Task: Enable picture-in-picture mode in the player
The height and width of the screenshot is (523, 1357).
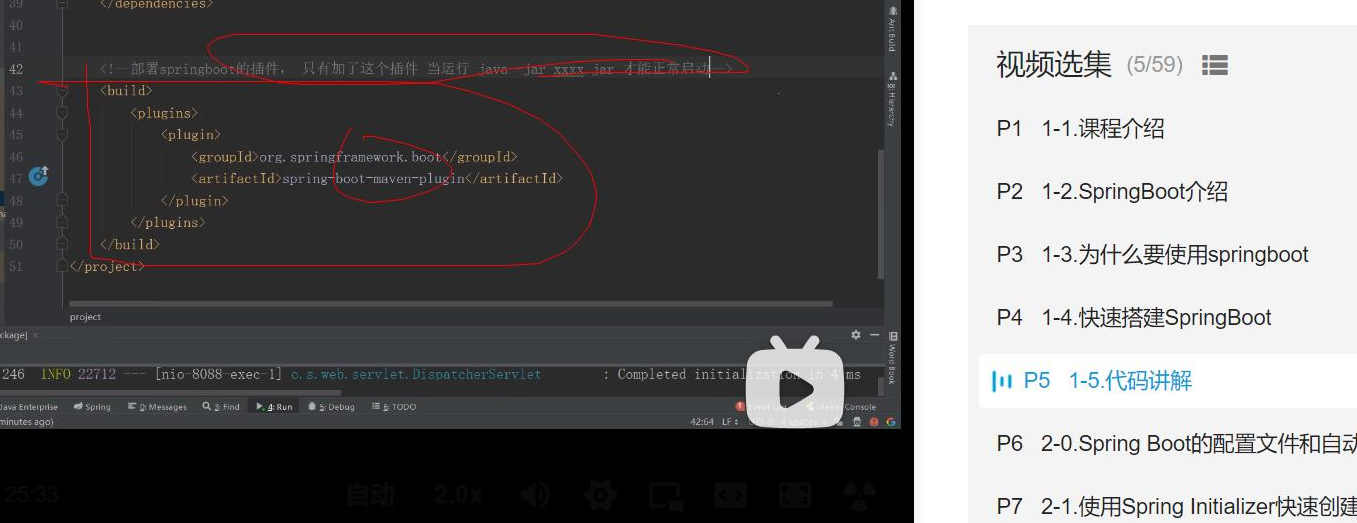Action: coord(664,494)
